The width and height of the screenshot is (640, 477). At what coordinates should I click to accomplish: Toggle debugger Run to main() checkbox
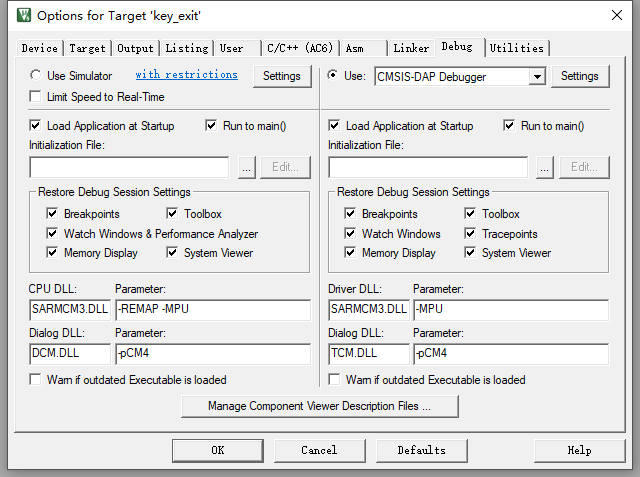coord(509,125)
